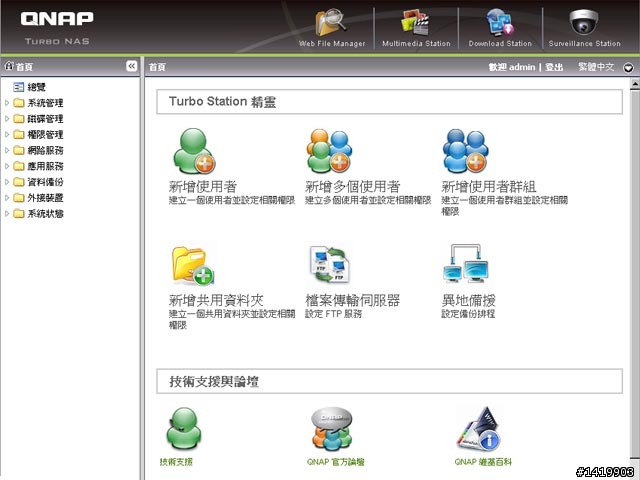Click the 首頁 breadcrumb in main header
640x480 pixels.
pos(157,67)
